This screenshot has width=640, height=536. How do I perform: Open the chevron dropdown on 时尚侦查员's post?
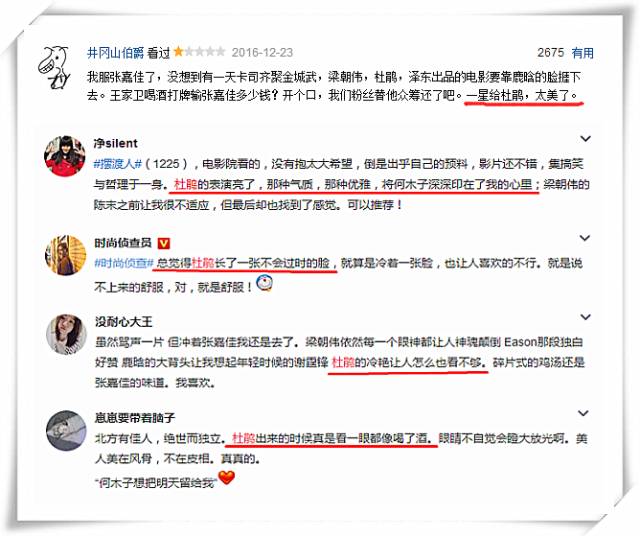[585, 238]
